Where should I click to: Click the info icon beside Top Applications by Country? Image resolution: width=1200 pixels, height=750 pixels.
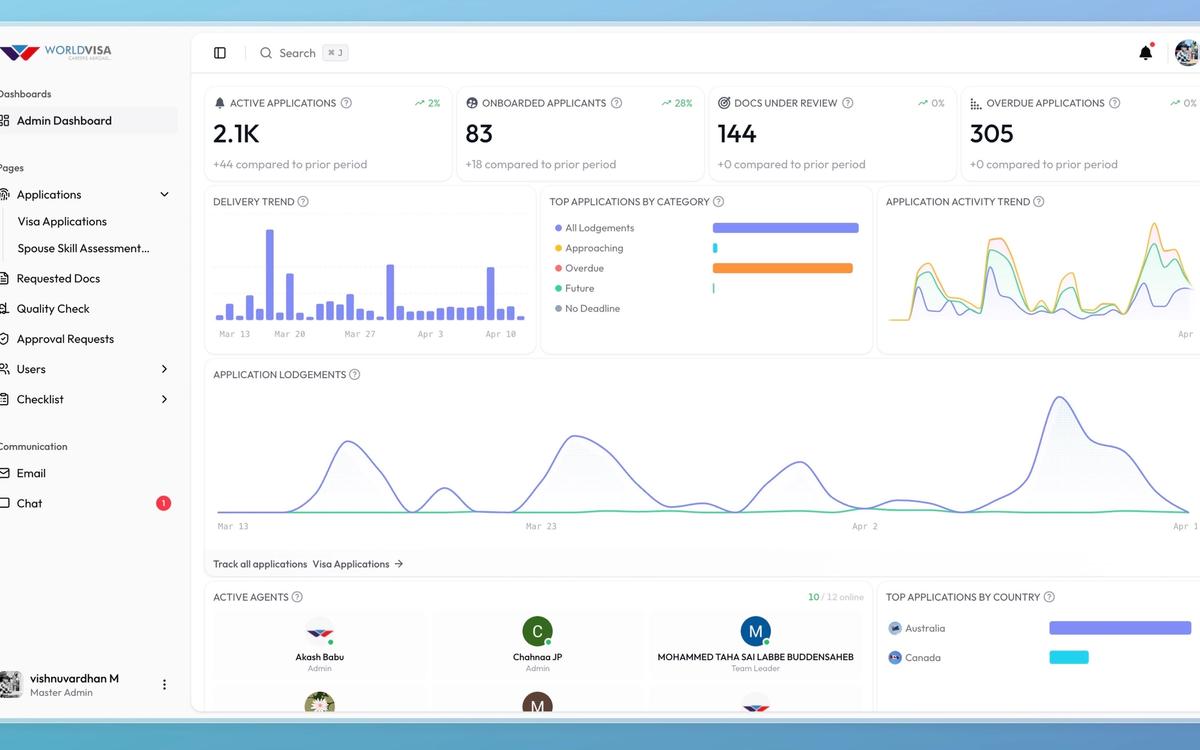[1048, 596]
